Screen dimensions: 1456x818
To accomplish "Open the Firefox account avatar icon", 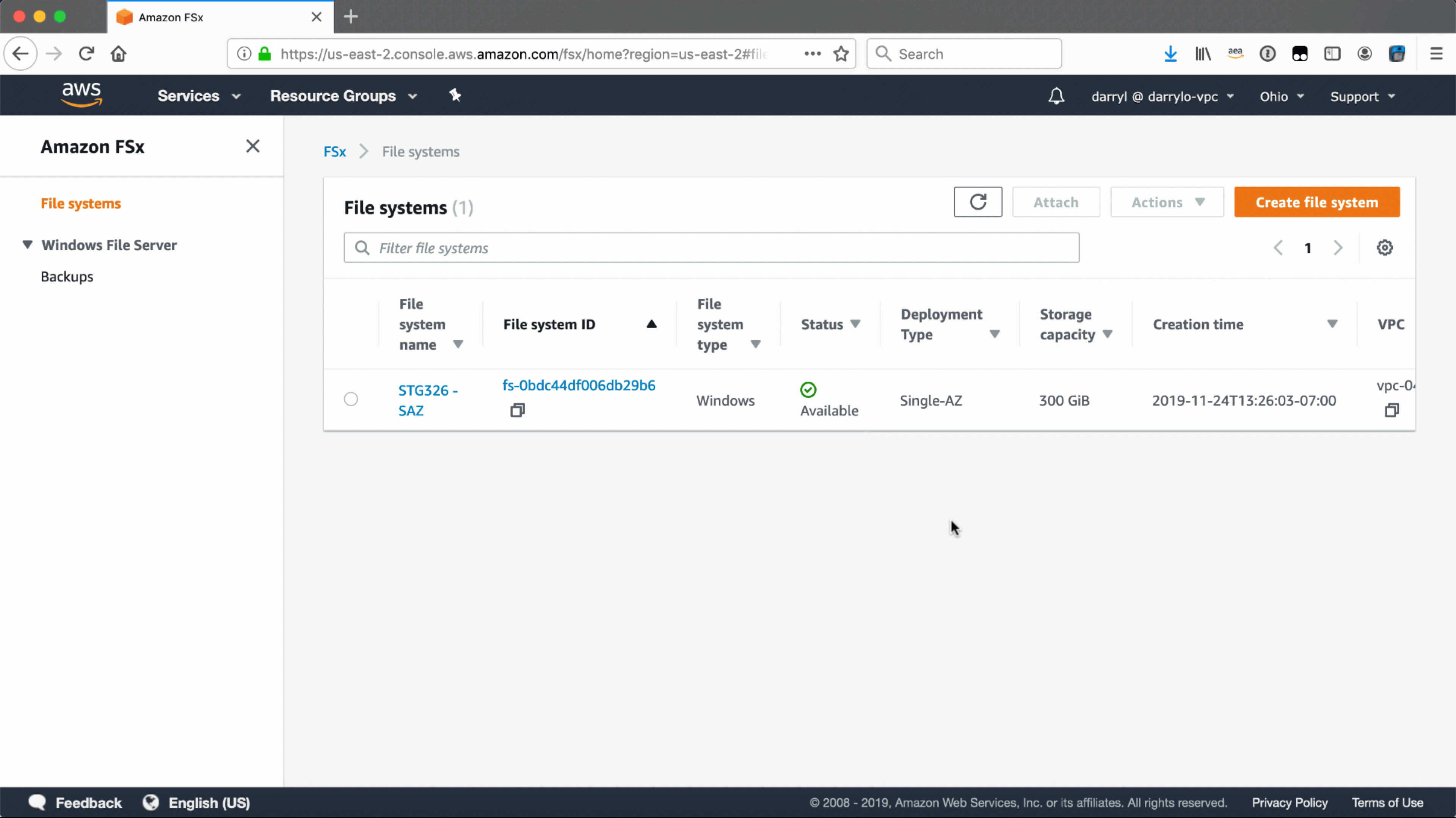I will [x=1365, y=54].
